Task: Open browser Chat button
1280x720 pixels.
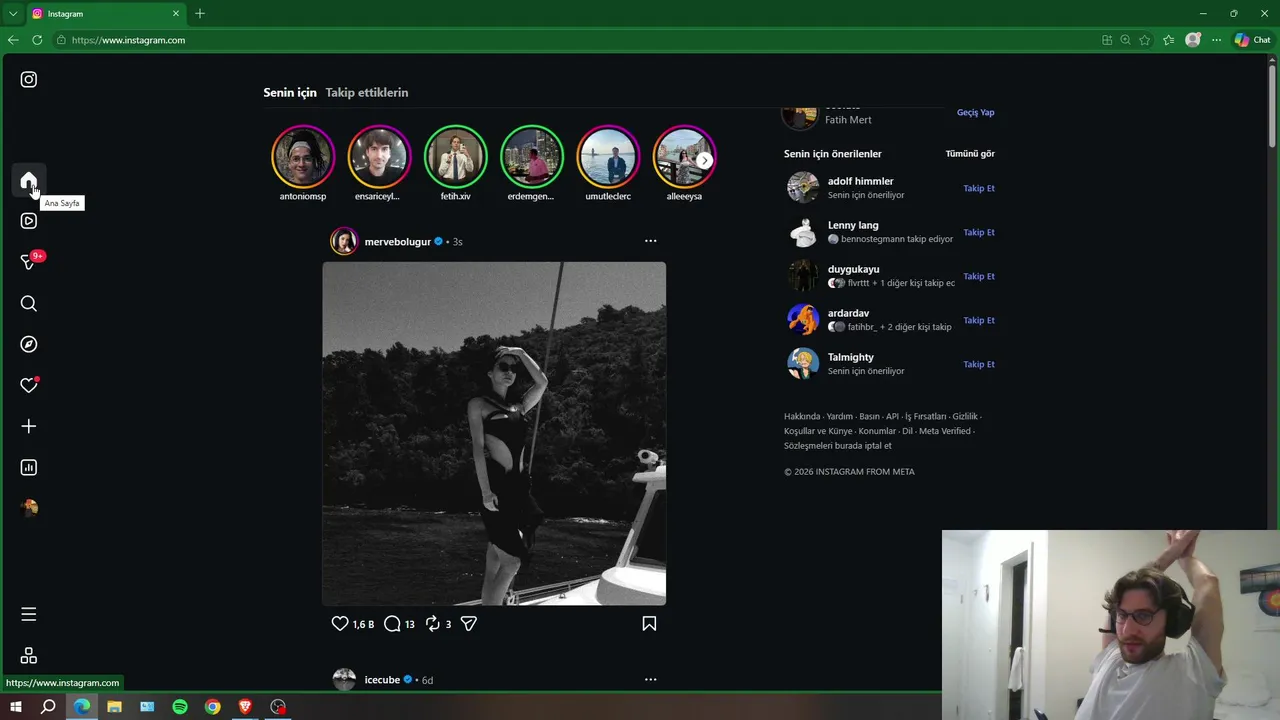Action: click(1252, 40)
